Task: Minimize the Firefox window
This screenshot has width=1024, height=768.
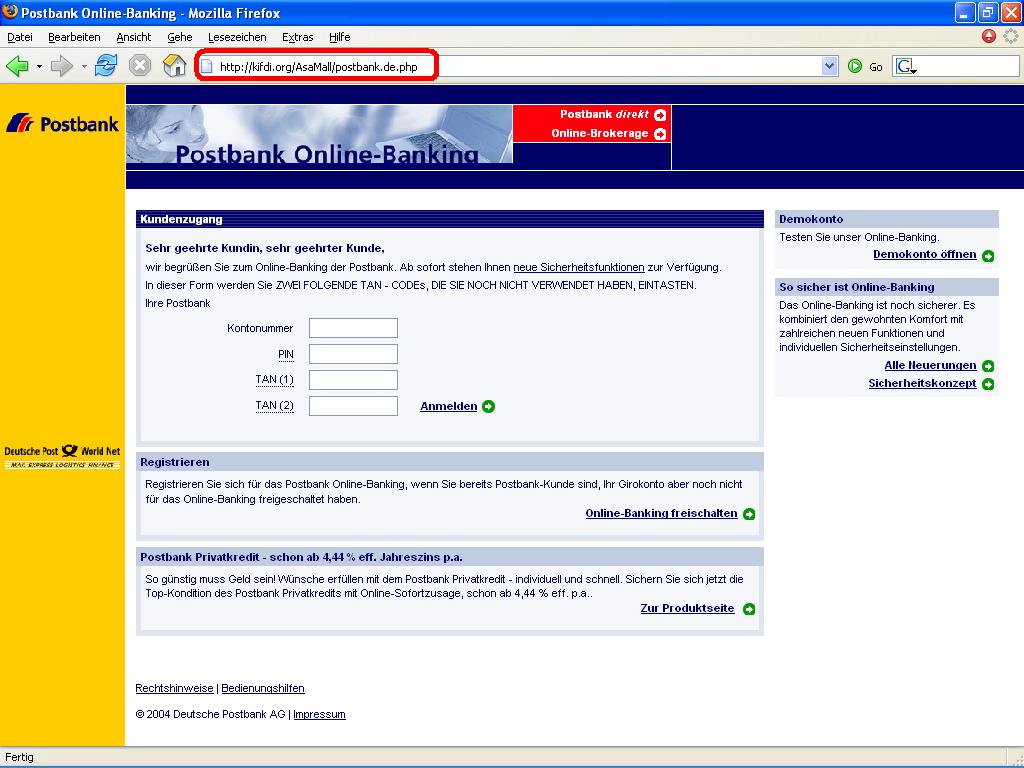Action: [x=965, y=12]
